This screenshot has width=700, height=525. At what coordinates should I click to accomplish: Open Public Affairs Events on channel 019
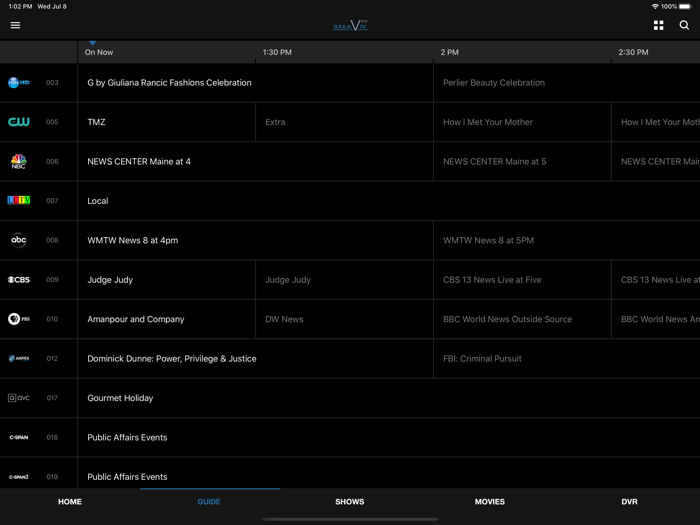coord(389,473)
